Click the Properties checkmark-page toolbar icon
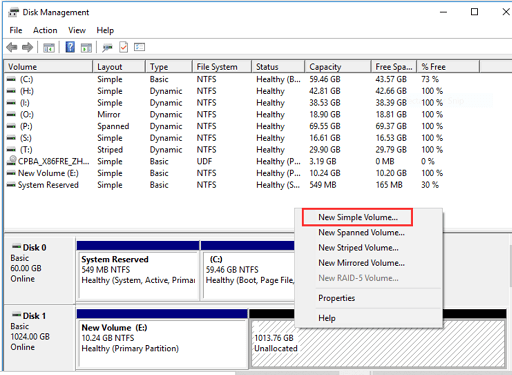The width and height of the screenshot is (512, 375). [123, 47]
